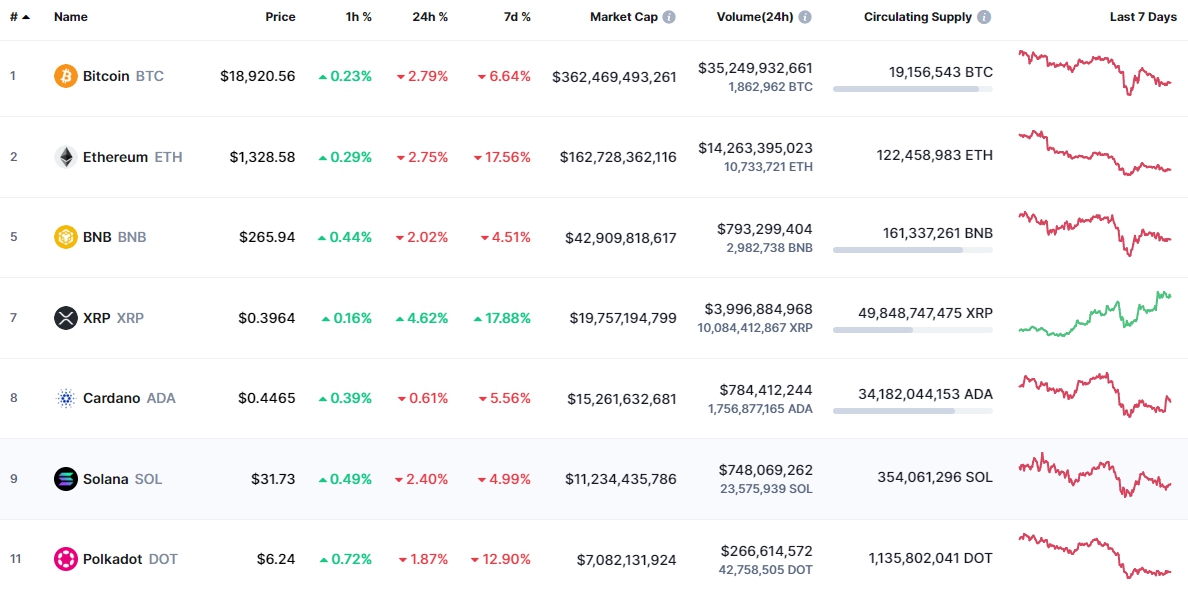Sort by rank number column header
The width and height of the screenshot is (1188, 596).
(x=20, y=17)
